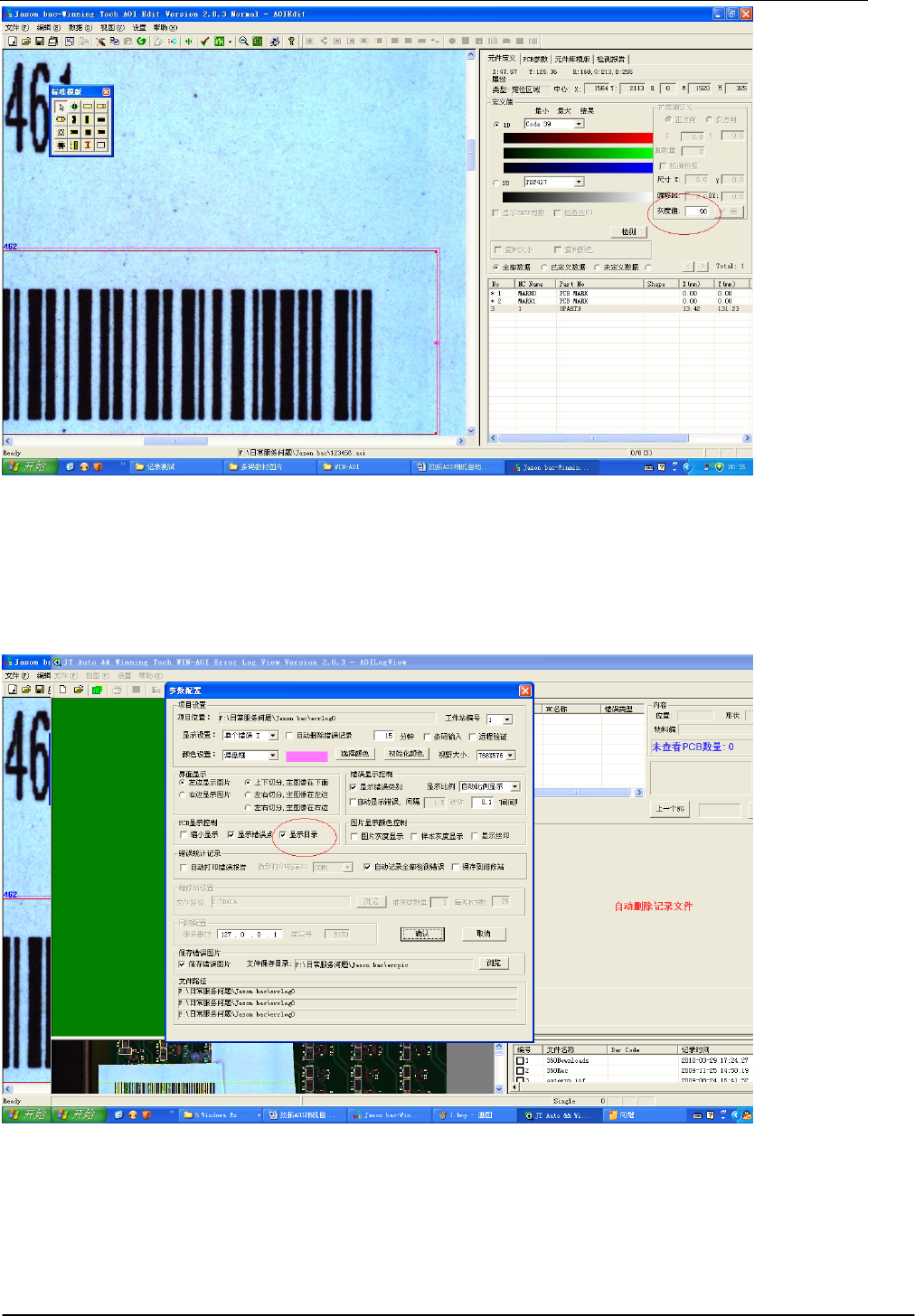Select 右边显示图片 radio button
The height and width of the screenshot is (1316, 915).
point(183,794)
